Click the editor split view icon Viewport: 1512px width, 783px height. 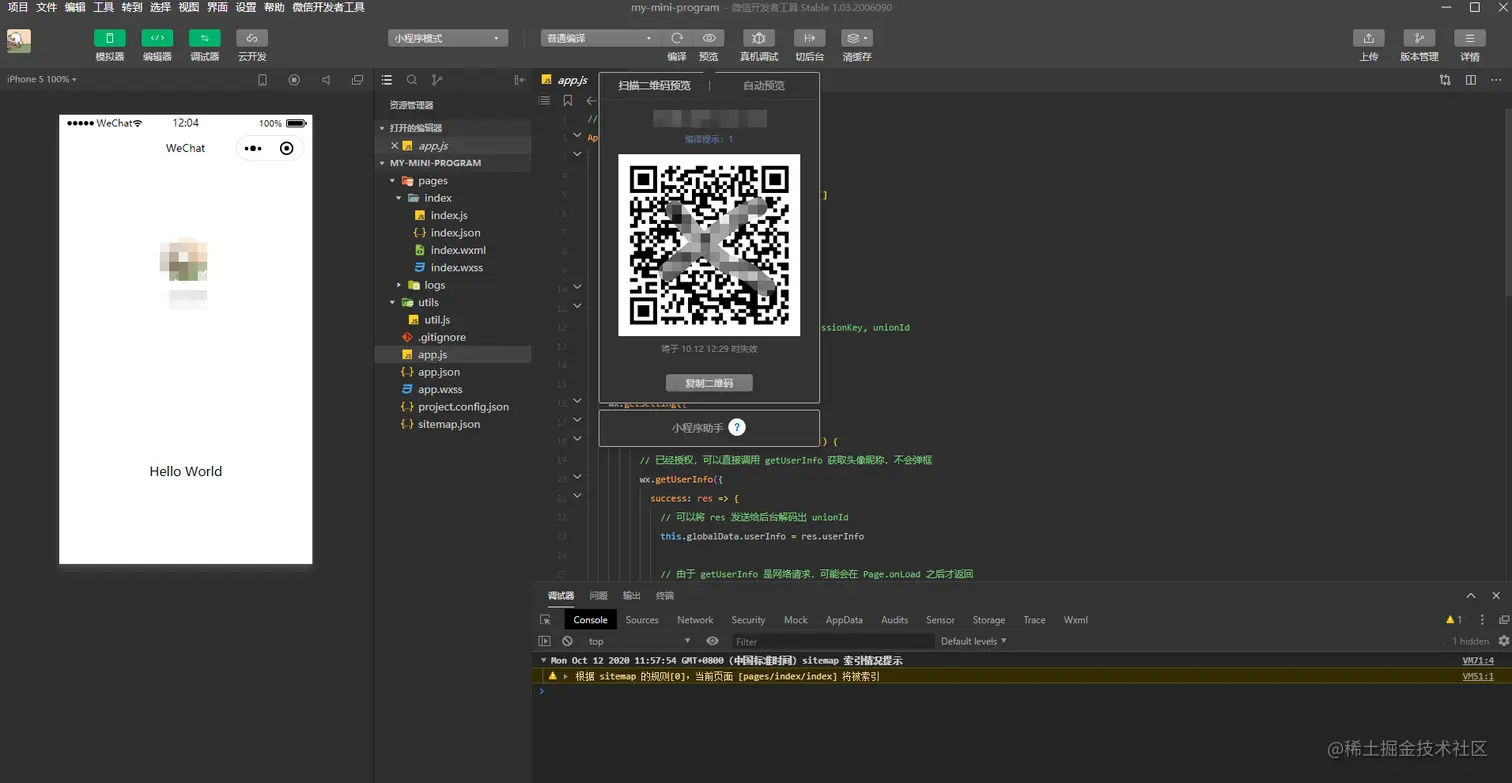(1470, 80)
